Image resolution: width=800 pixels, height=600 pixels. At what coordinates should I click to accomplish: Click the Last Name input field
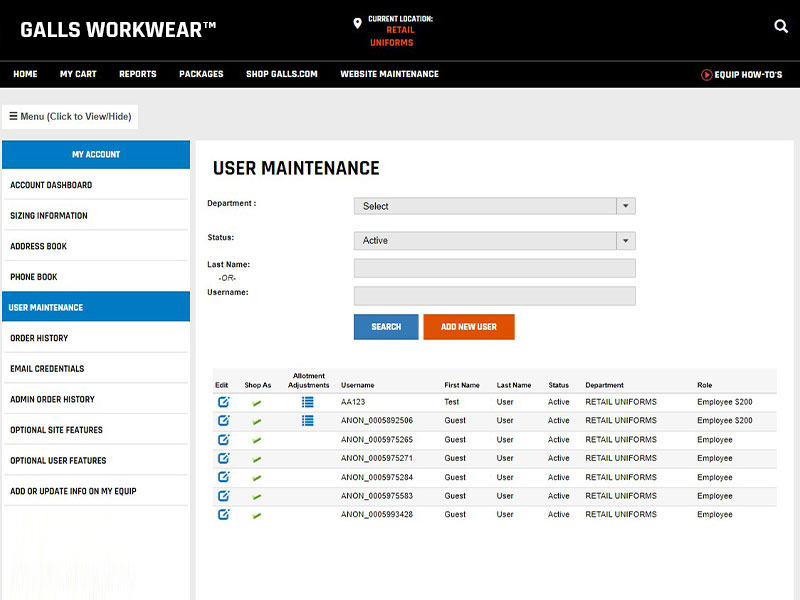(x=494, y=268)
